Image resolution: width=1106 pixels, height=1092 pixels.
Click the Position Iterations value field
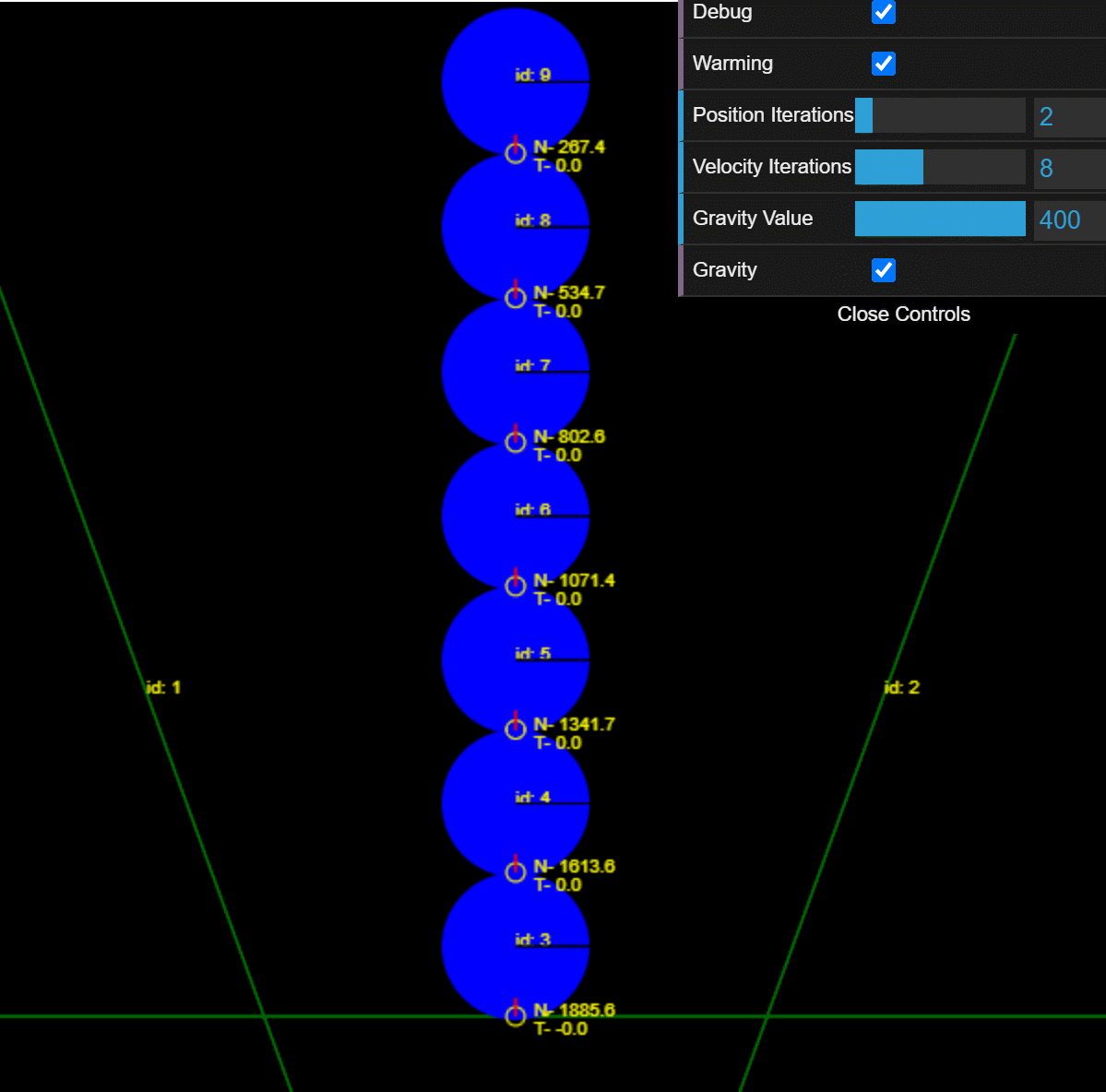[1068, 116]
